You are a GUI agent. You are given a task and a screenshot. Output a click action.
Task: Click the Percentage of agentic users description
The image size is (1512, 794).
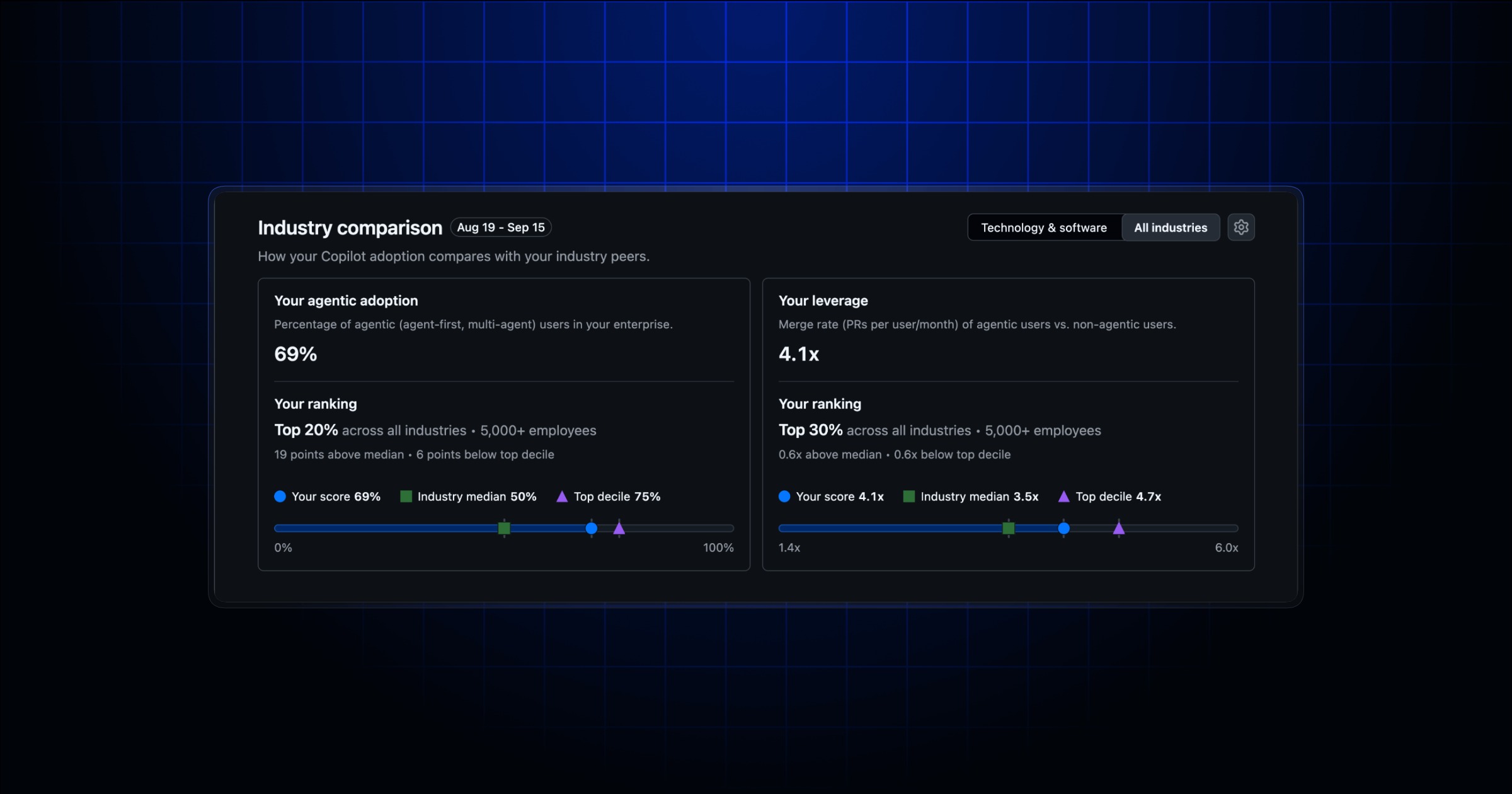pos(473,325)
